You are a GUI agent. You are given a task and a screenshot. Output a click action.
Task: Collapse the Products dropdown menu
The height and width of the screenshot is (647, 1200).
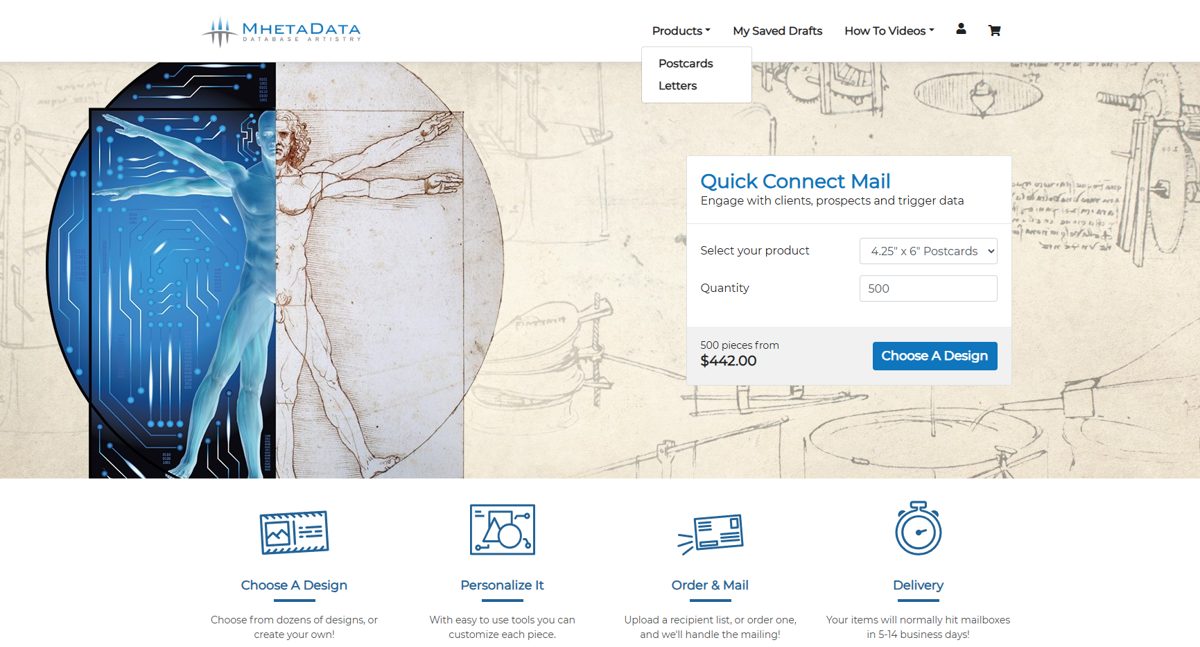click(x=681, y=31)
